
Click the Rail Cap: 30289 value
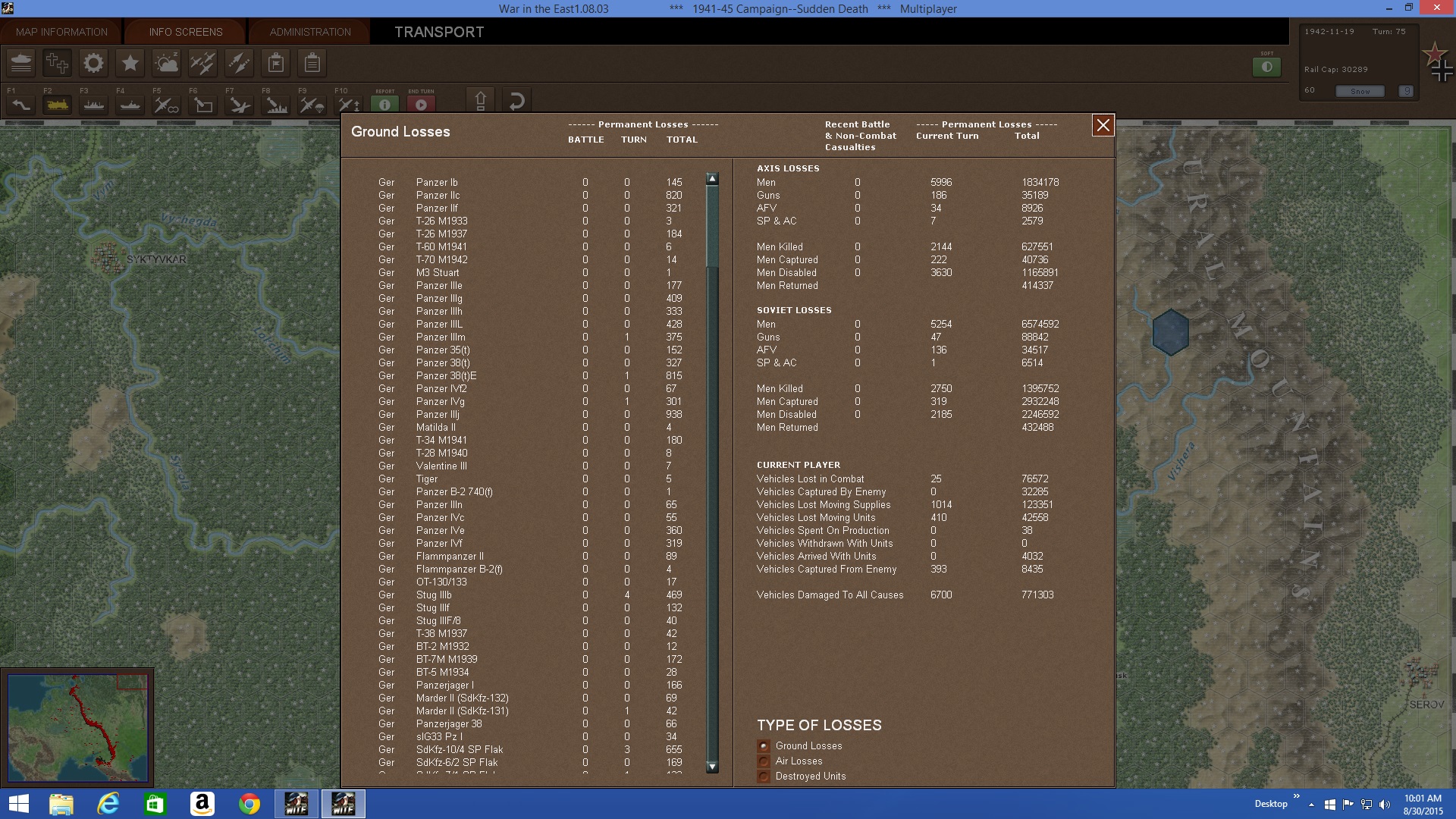click(1336, 69)
